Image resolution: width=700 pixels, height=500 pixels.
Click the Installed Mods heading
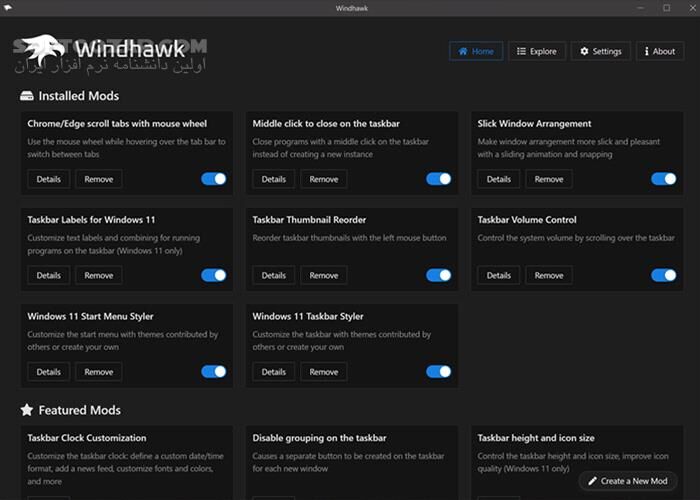[x=79, y=96]
